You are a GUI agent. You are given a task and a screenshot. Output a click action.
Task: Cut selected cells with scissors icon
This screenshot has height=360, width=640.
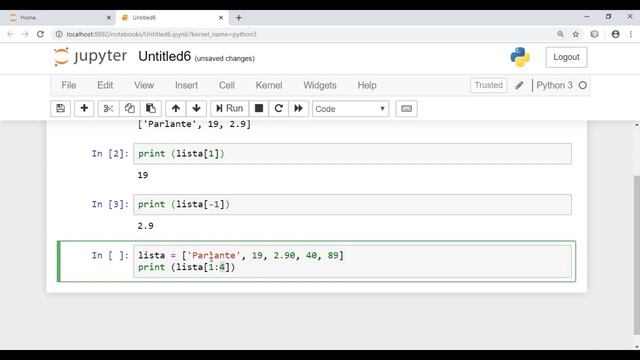coord(108,109)
